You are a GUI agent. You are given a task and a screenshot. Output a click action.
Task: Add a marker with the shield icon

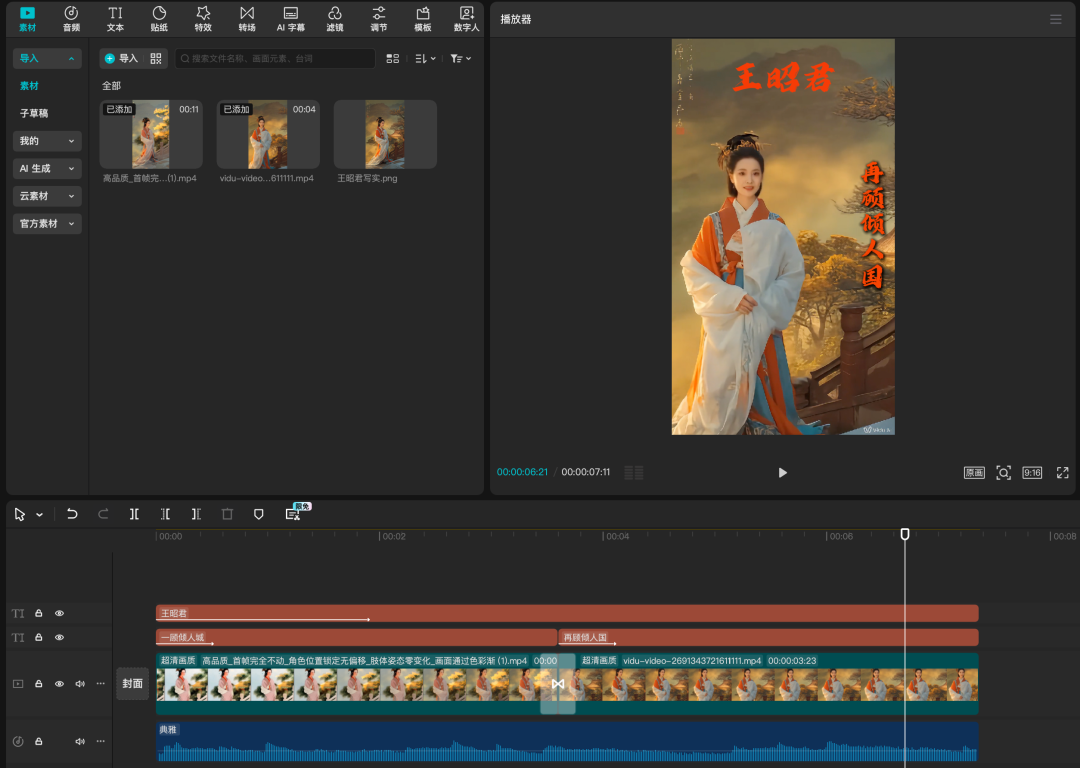259,514
